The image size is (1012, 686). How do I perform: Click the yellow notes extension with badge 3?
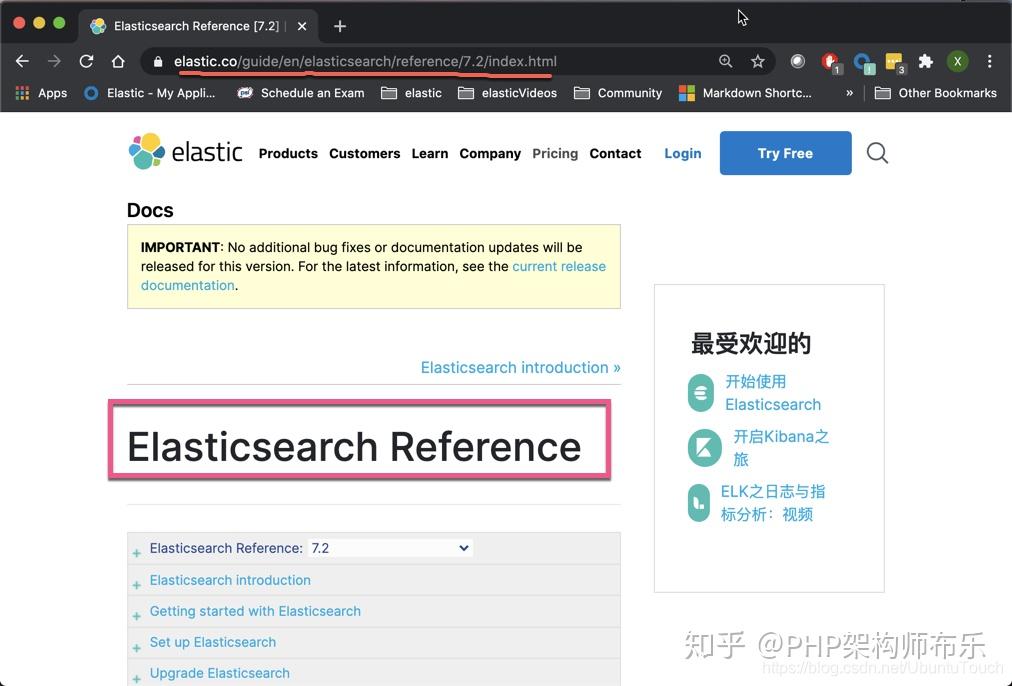[893, 61]
